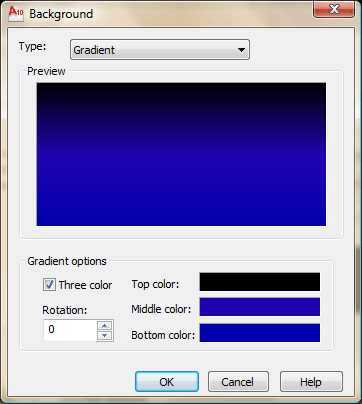
Task: Click the Bottom color label
Action: [163, 335]
